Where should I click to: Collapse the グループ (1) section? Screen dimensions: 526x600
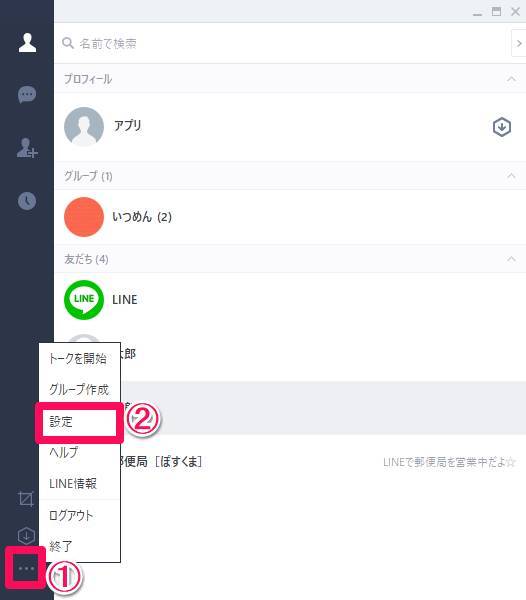[x=511, y=176]
